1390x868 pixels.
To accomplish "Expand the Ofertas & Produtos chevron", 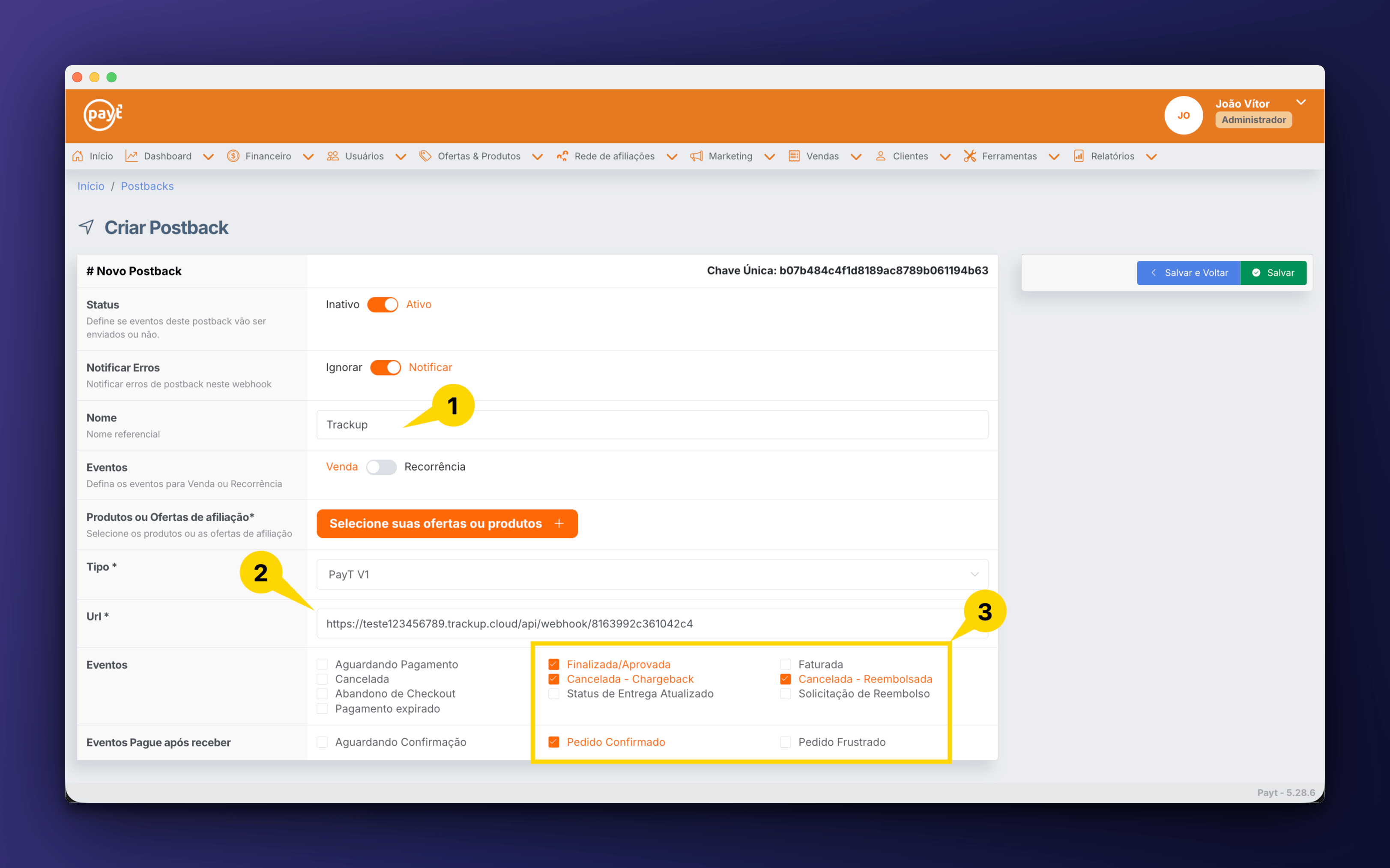I will pos(538,157).
